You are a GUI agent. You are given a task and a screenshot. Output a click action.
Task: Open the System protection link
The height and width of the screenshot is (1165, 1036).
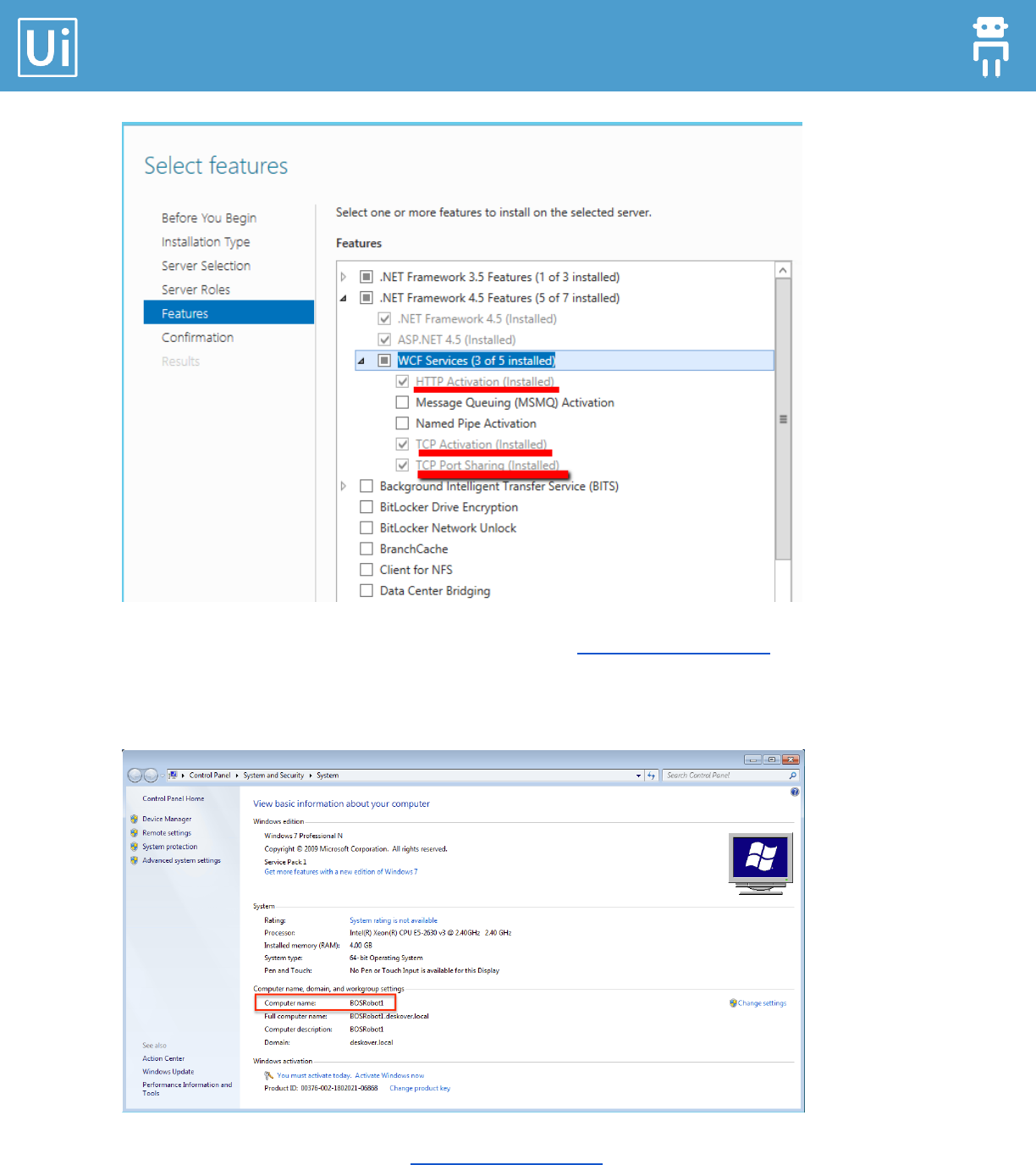[x=169, y=847]
